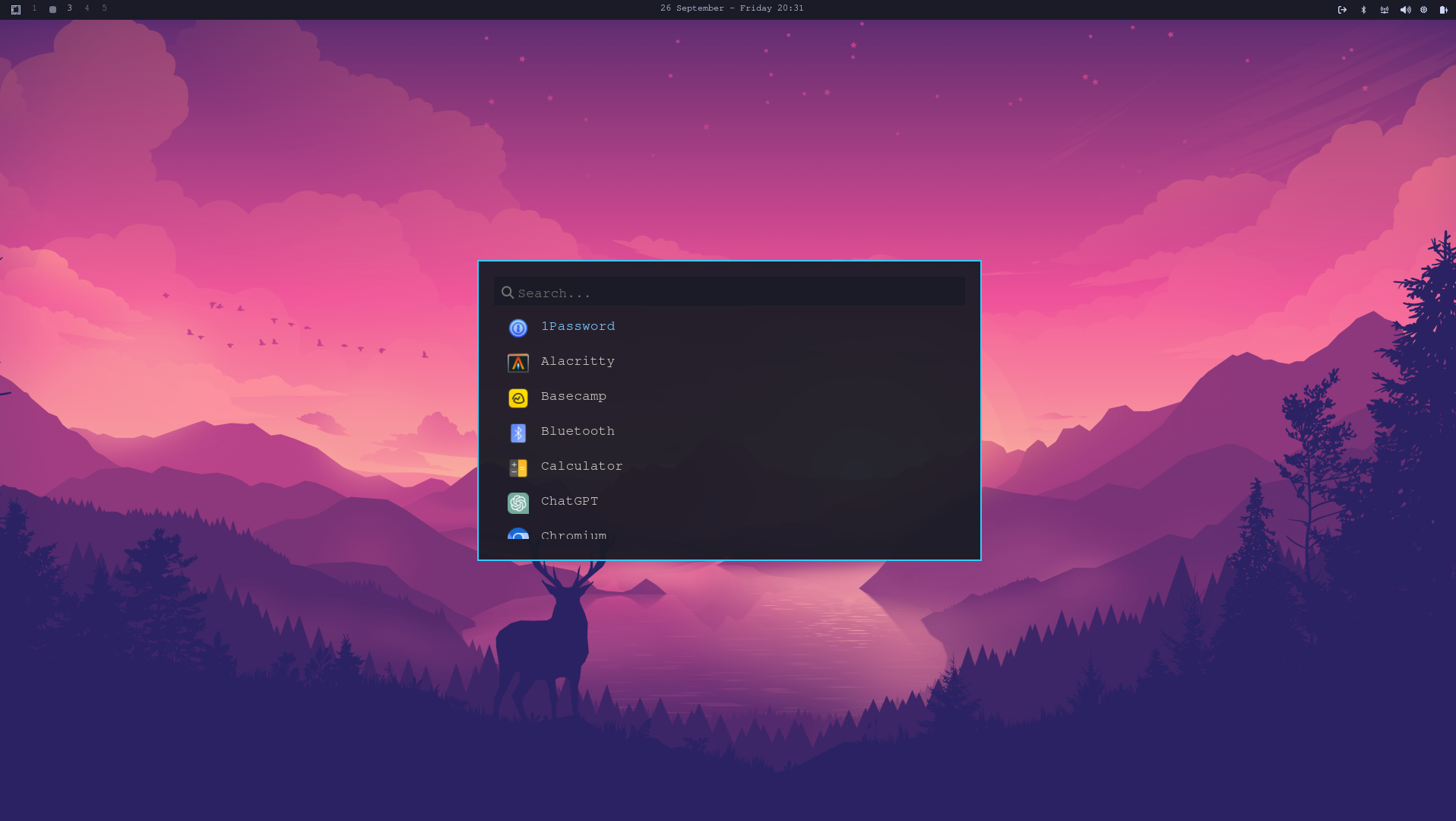The height and width of the screenshot is (821, 1456).
Task: Switch to workspace 1
Action: (34, 8)
